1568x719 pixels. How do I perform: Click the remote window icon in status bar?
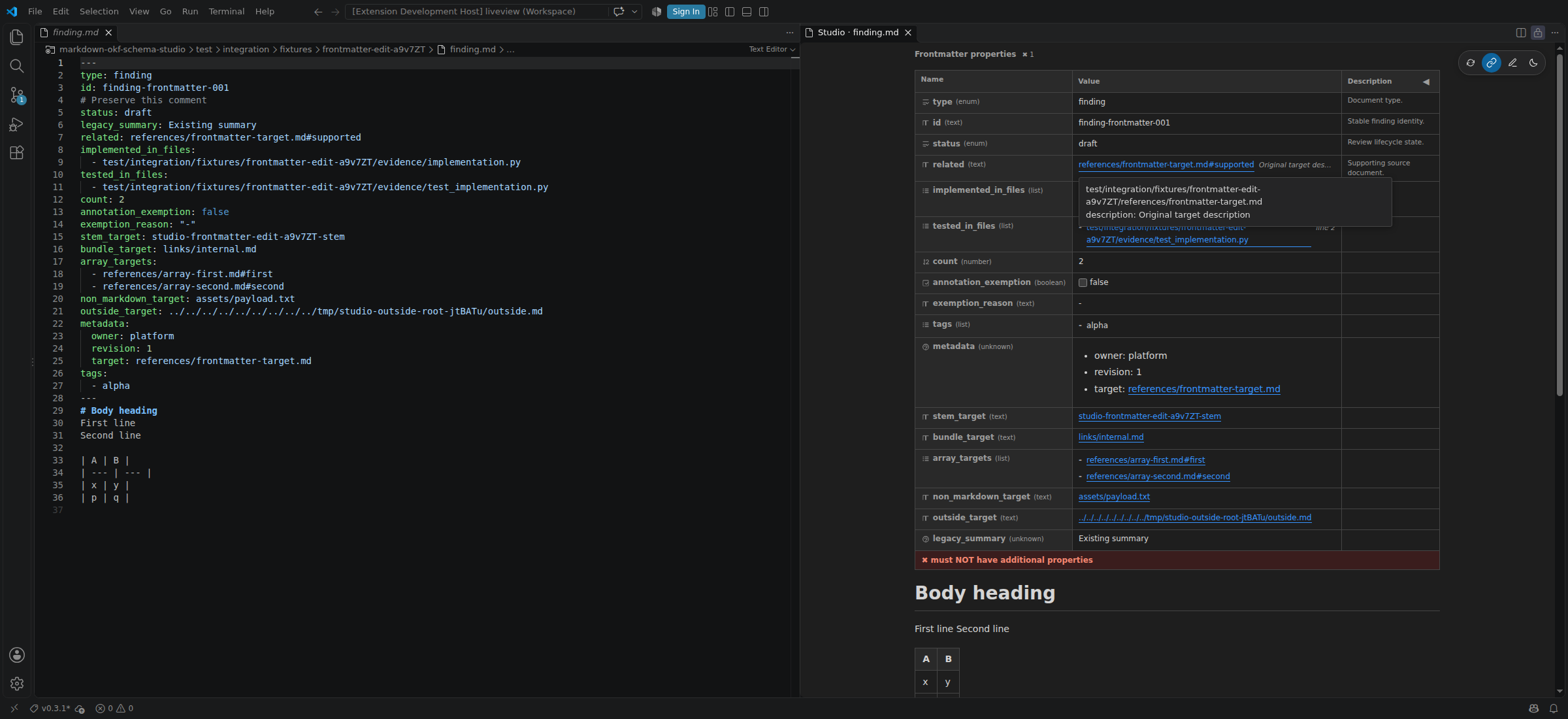coord(14,709)
